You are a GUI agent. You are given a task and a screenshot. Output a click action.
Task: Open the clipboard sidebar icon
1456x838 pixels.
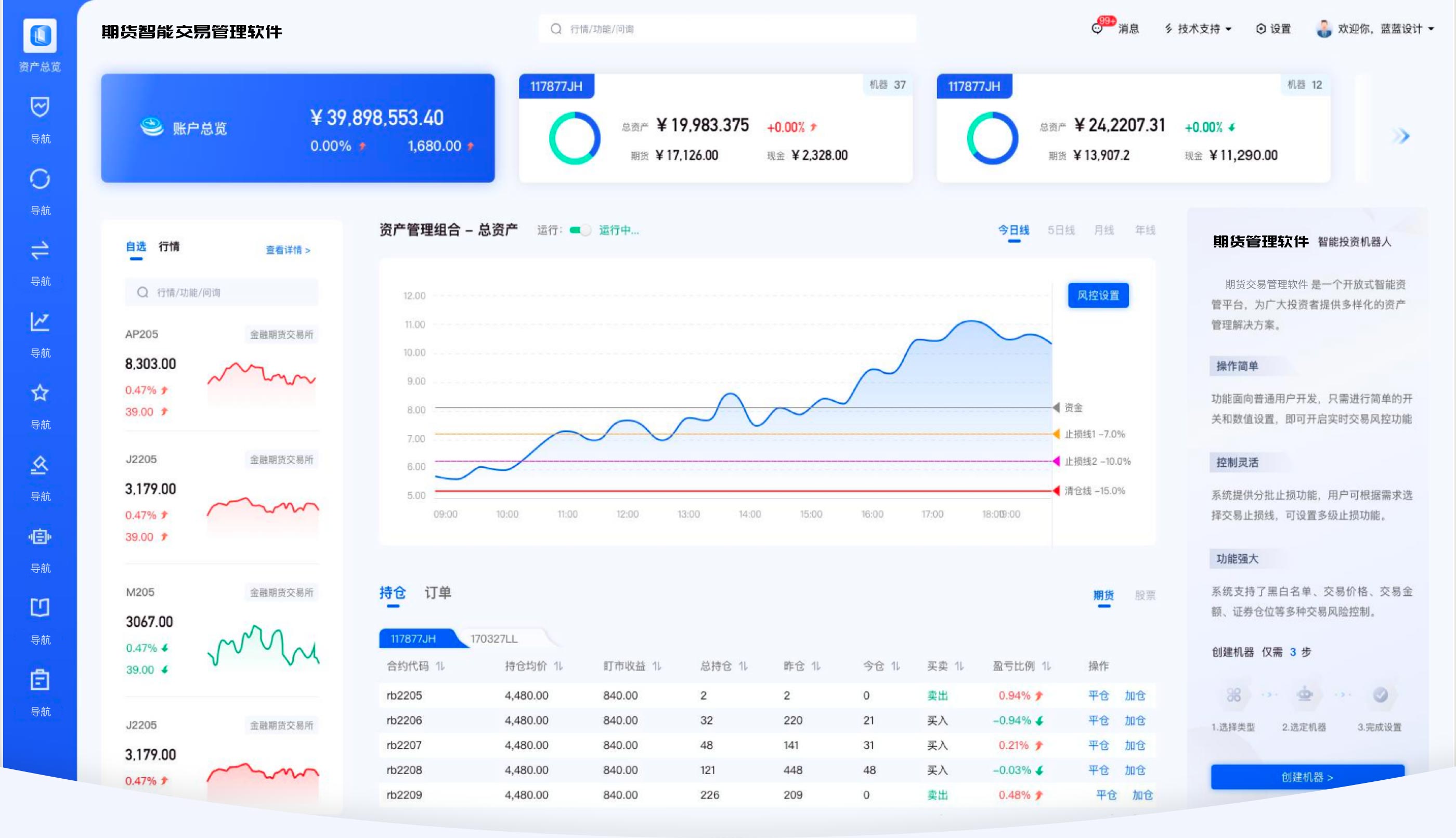pos(40,680)
